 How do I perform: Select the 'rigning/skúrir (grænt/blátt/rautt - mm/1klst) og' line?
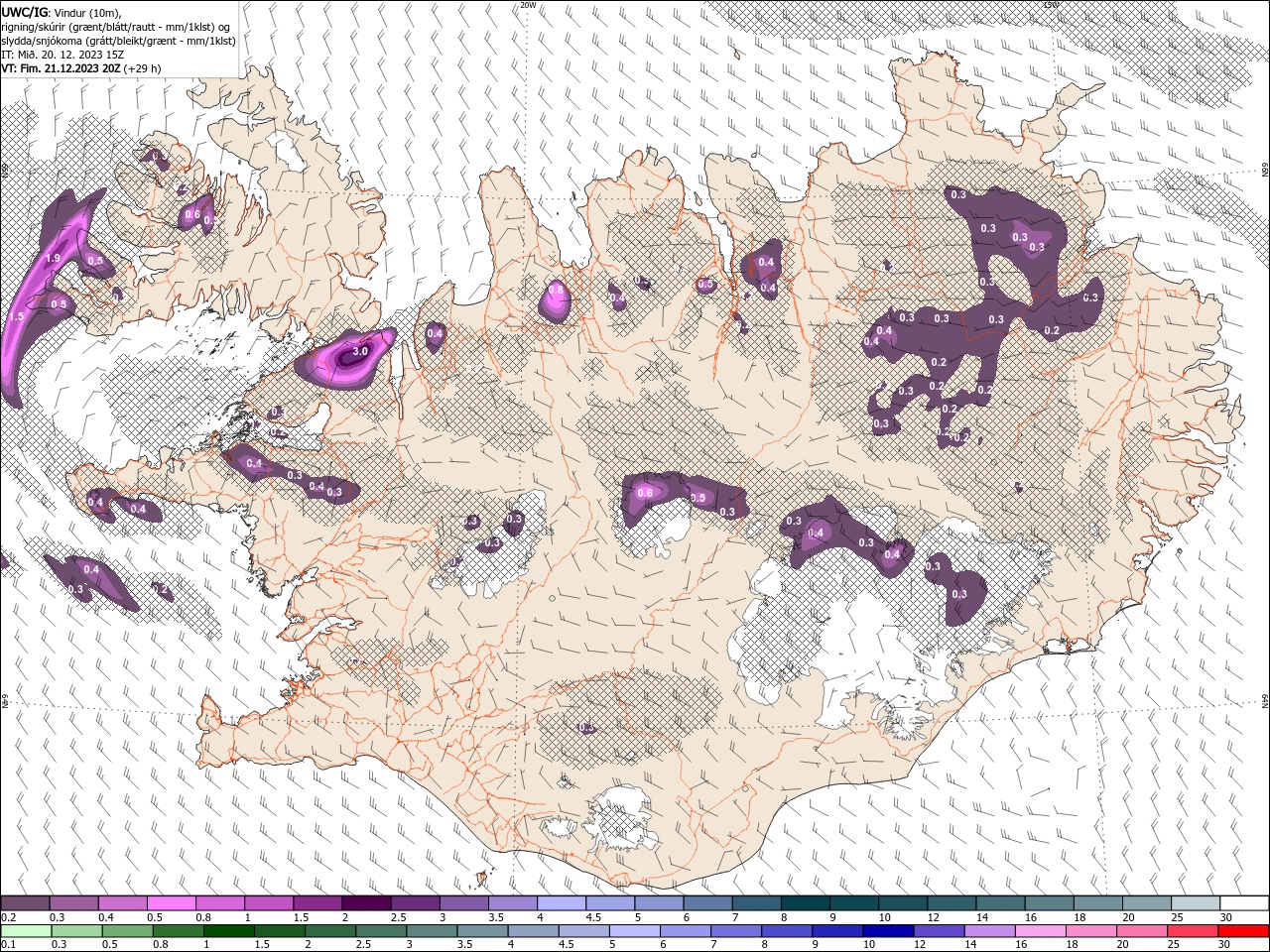(117, 26)
